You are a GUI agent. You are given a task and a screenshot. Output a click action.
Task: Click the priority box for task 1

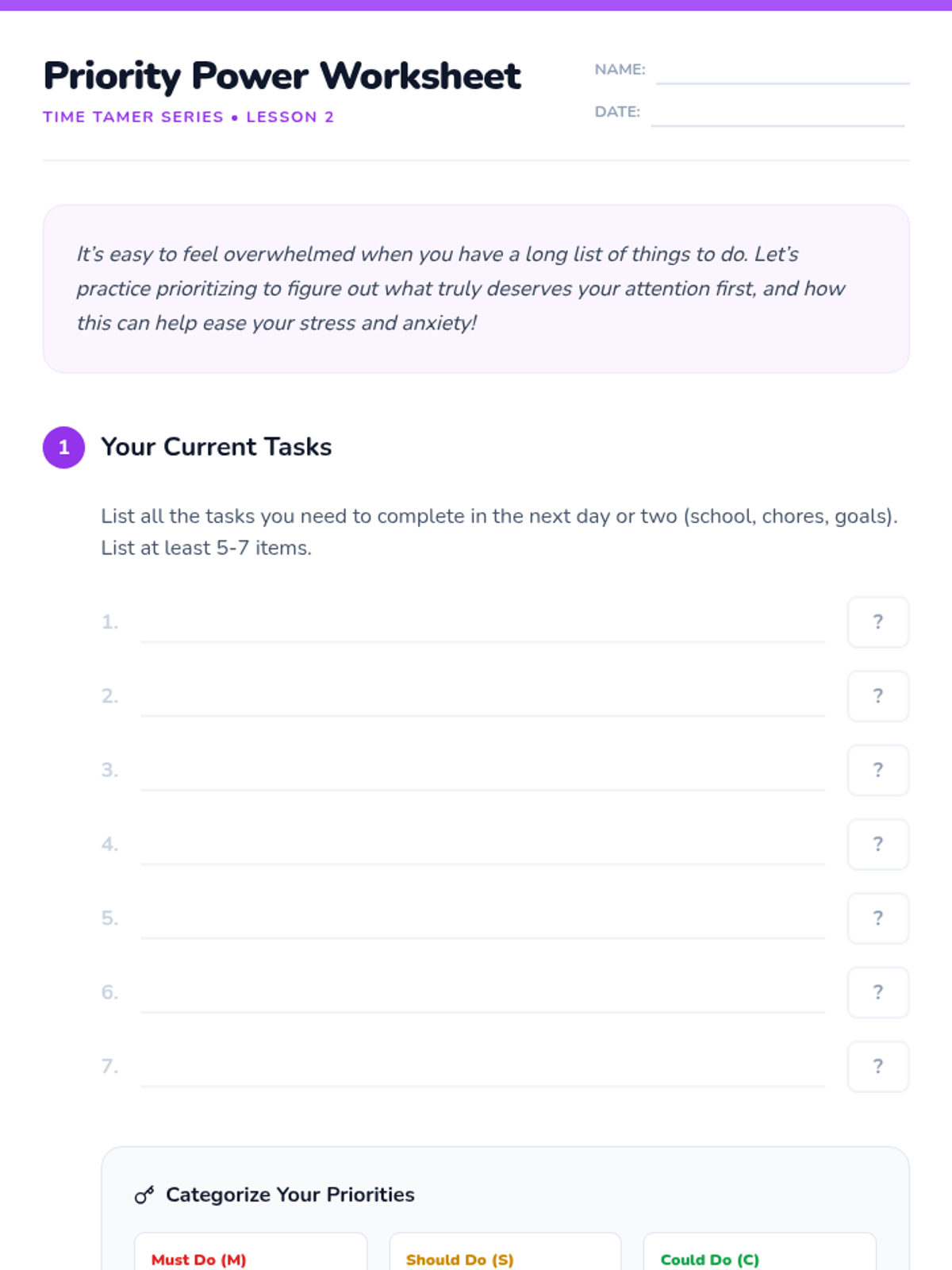pyautogui.click(x=877, y=622)
